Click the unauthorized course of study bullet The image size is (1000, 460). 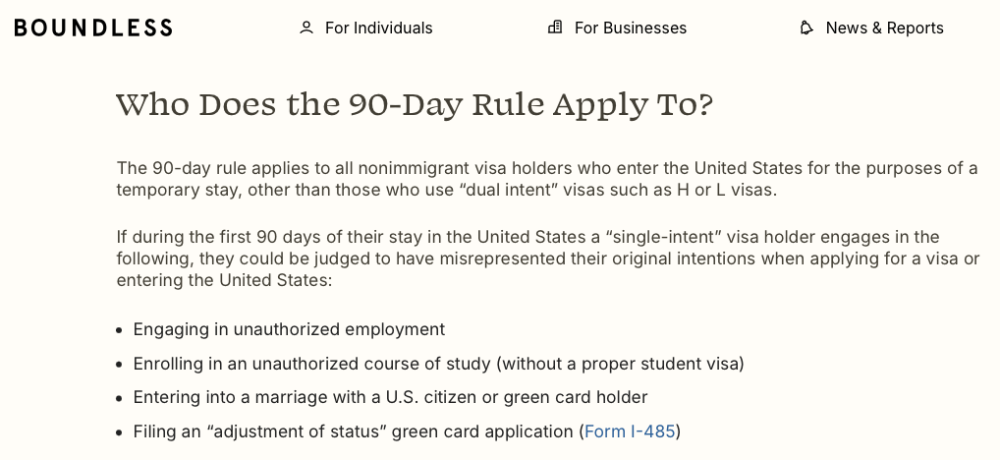(439, 364)
